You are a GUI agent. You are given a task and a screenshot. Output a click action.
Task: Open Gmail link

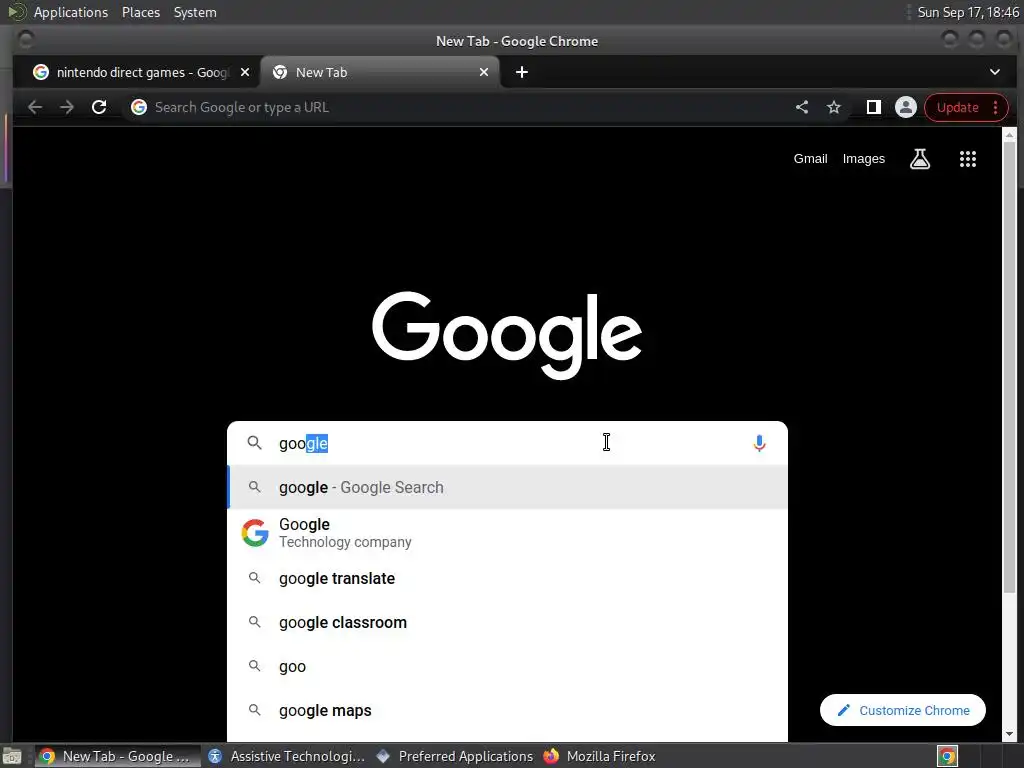(810, 159)
